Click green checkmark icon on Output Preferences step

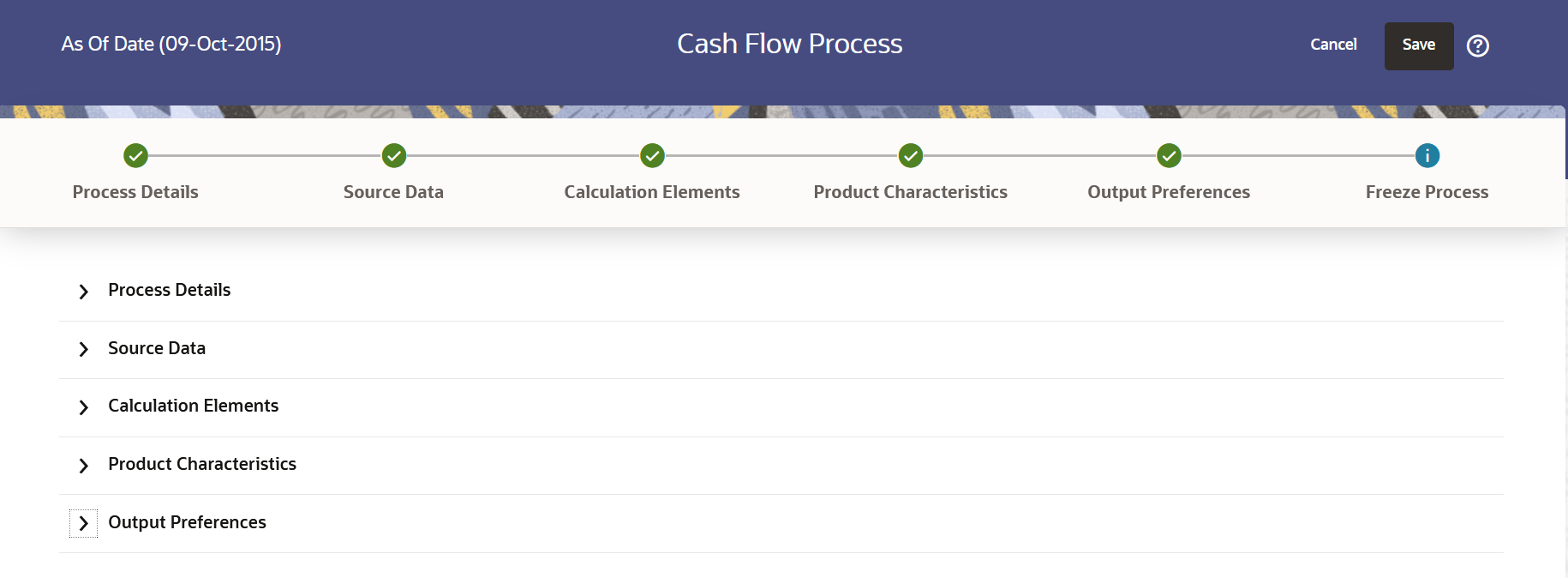coord(1169,156)
